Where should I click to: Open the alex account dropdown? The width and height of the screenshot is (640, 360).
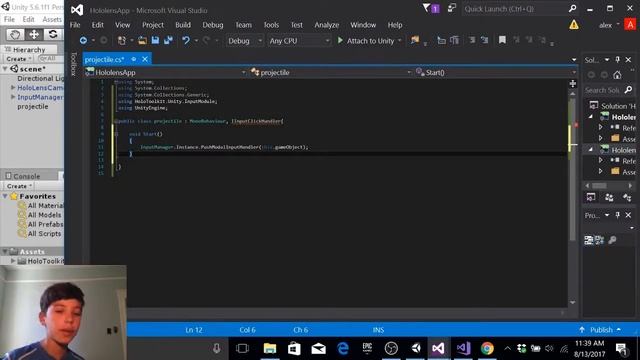(x=609, y=25)
